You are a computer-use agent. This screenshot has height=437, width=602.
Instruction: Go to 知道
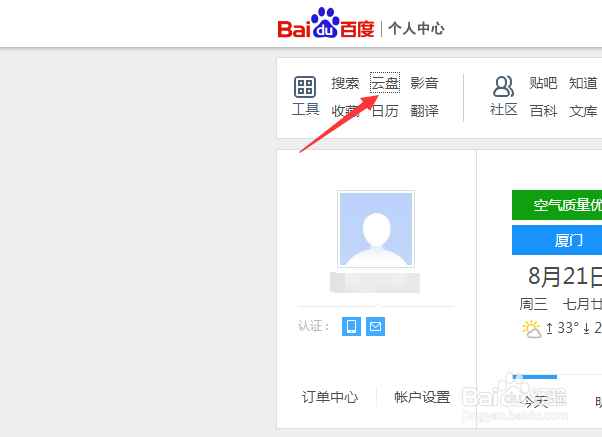[x=583, y=83]
